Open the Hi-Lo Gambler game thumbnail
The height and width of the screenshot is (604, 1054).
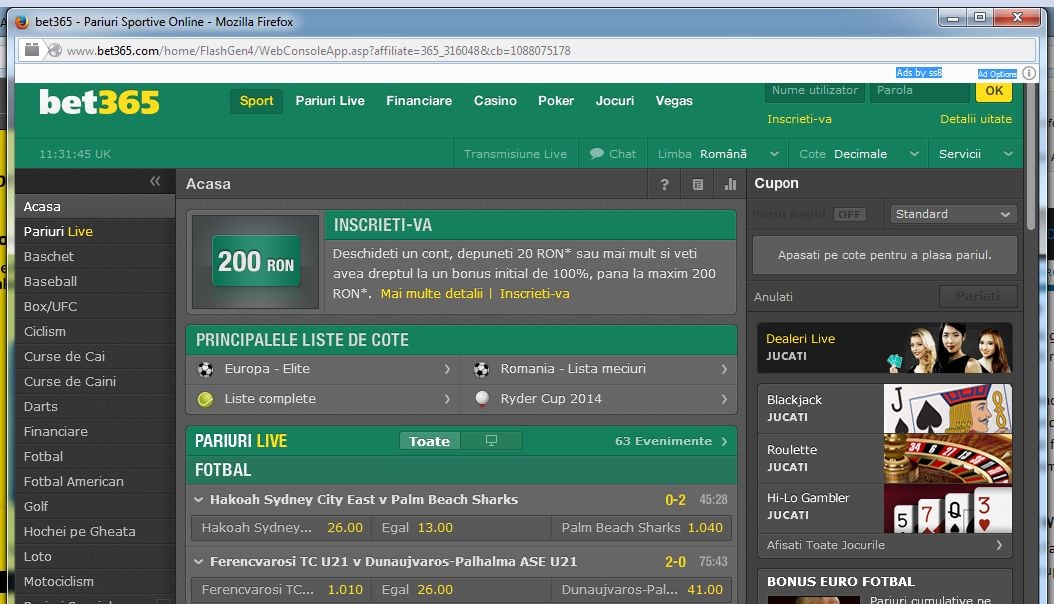[947, 509]
